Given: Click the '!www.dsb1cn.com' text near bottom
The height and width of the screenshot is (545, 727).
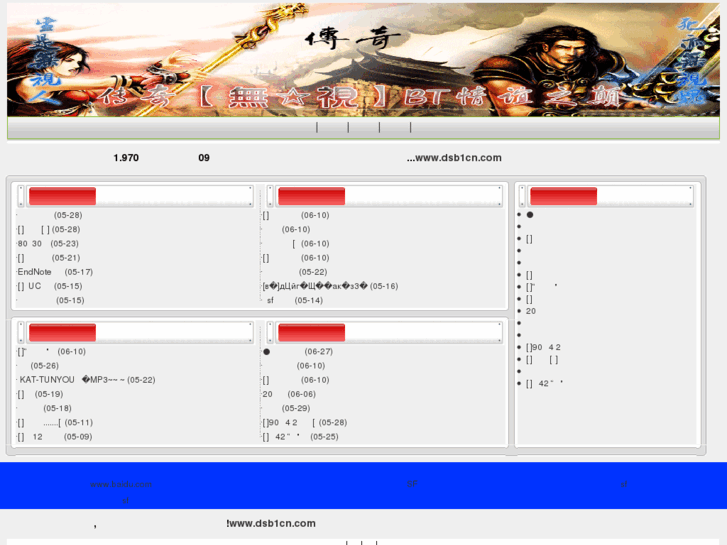Looking at the screenshot, I should click(x=271, y=523).
